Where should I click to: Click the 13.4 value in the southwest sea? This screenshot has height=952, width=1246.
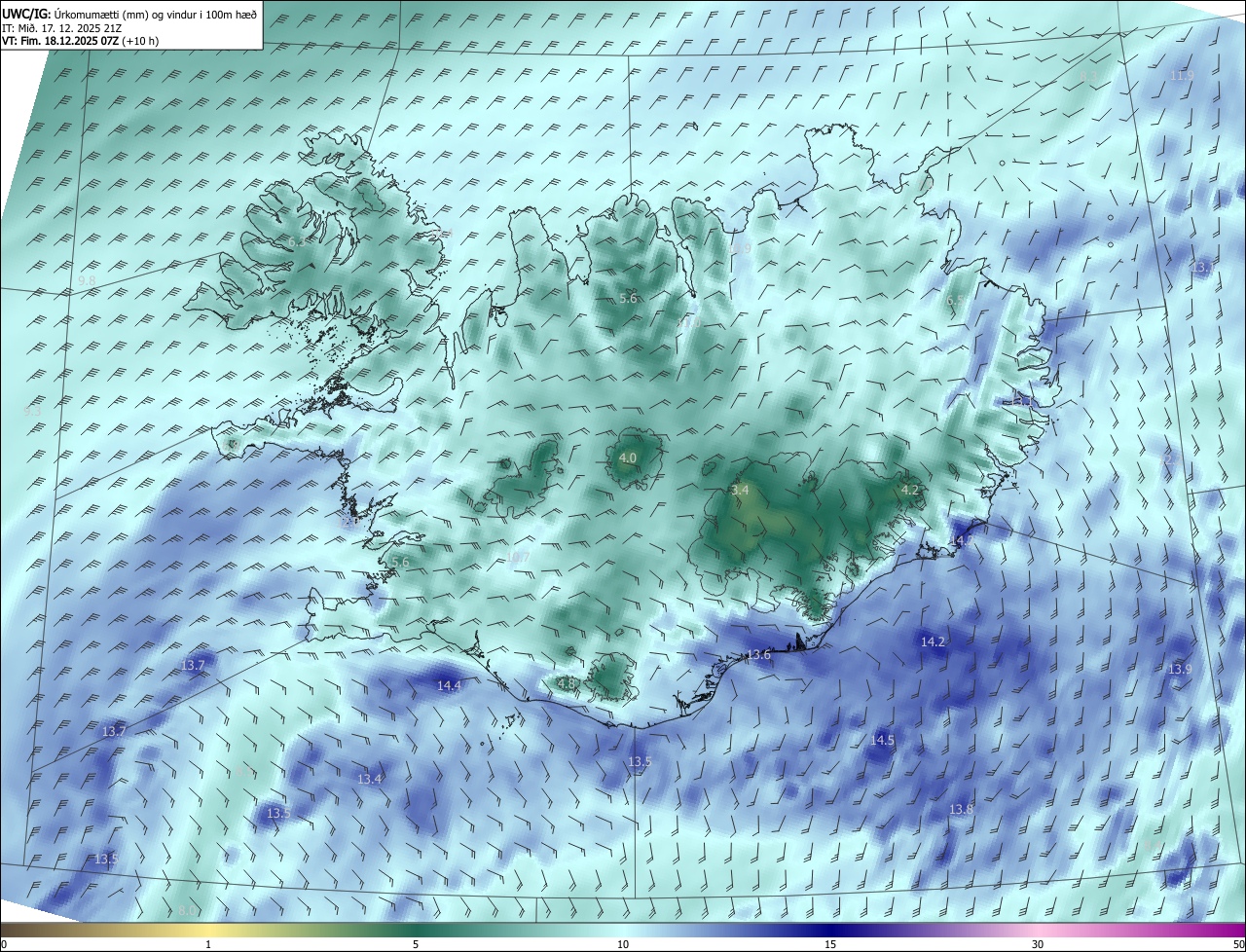[369, 779]
